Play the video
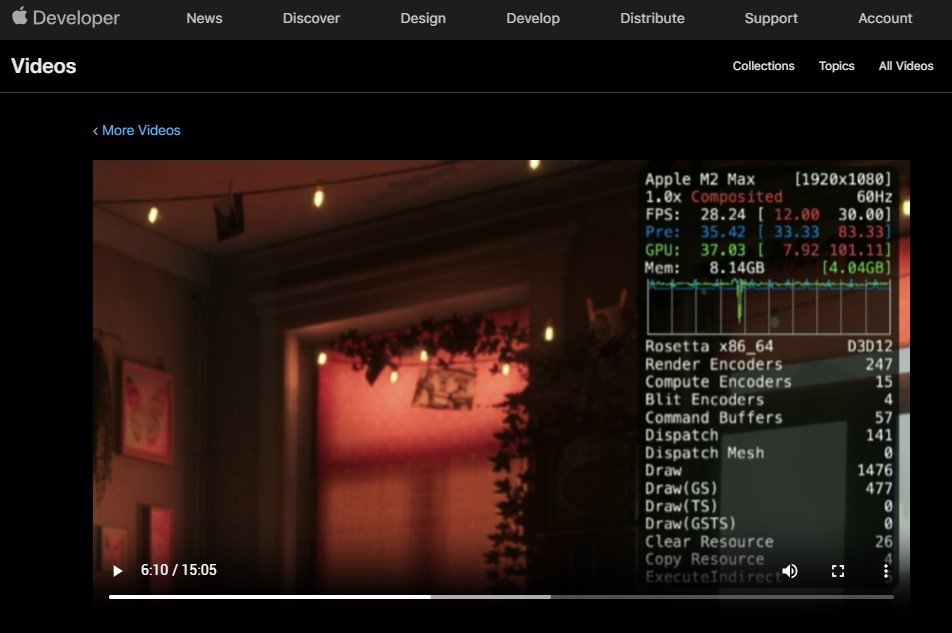Screen dimensions: 952x633 pyautogui.click(x=118, y=570)
